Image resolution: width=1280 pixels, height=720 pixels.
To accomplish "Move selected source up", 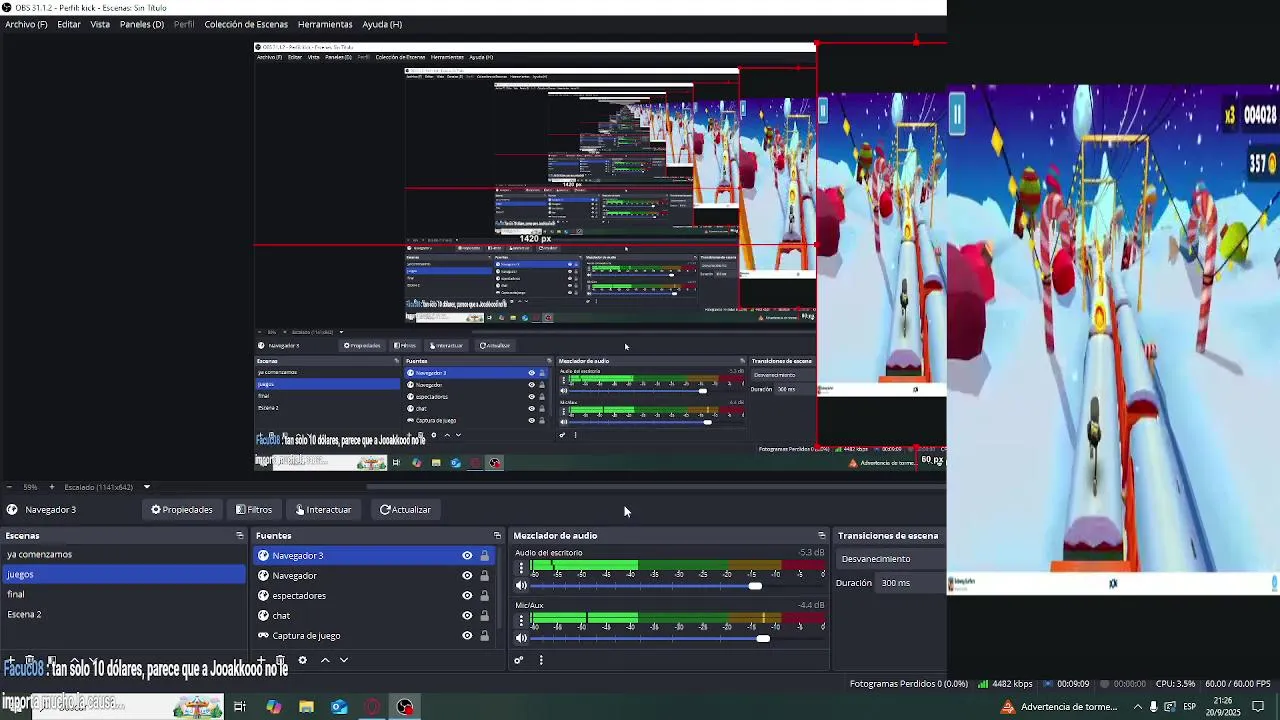I will pos(325,660).
